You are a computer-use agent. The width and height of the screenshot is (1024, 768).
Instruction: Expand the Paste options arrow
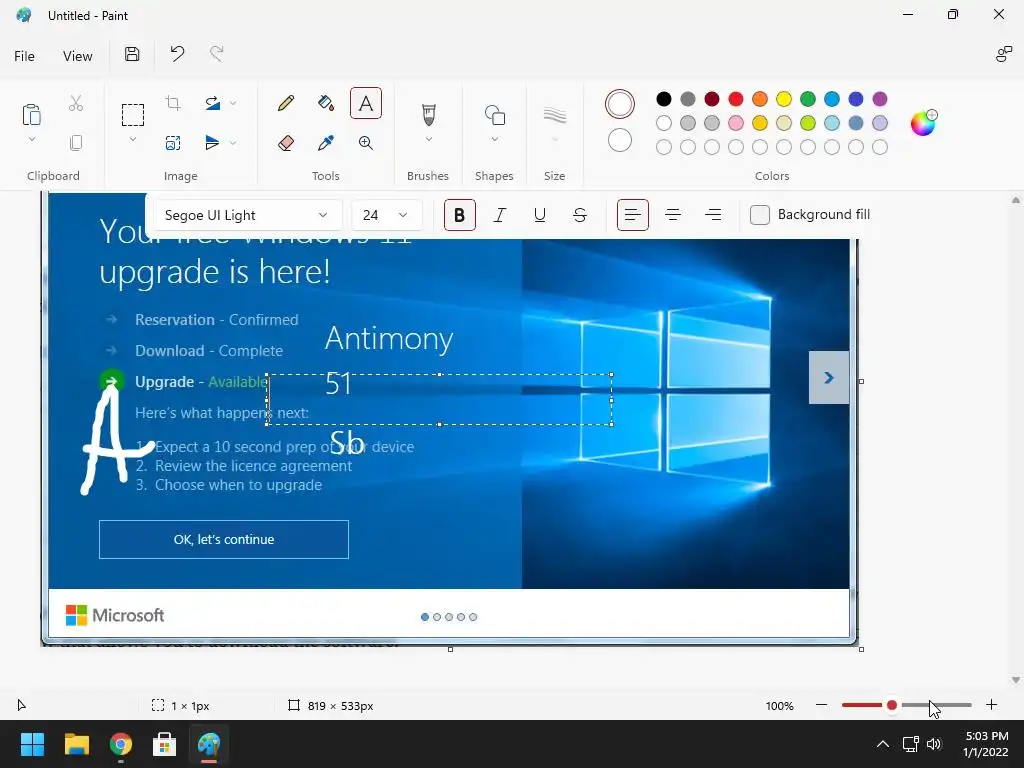click(x=31, y=139)
